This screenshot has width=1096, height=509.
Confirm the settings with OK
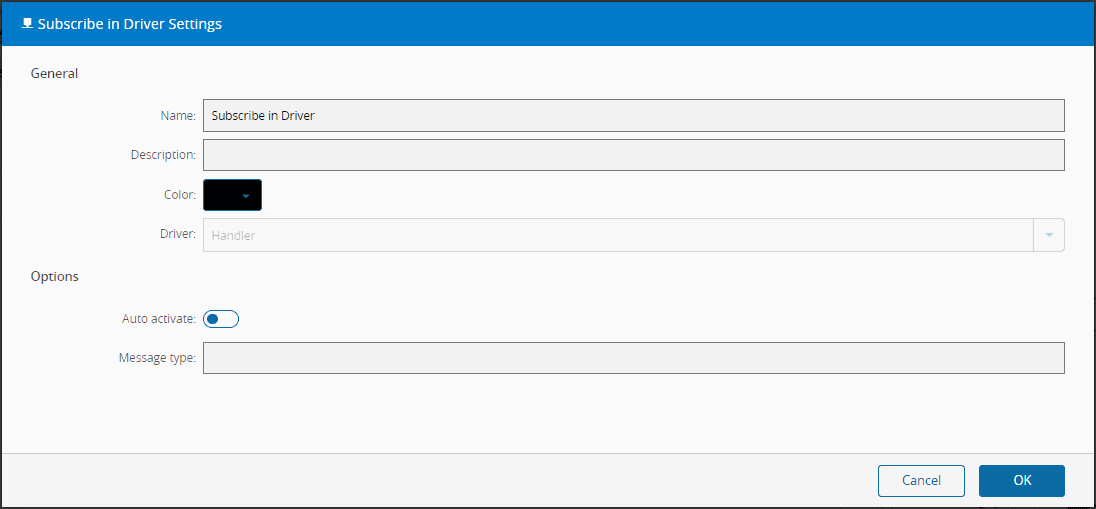click(x=1021, y=481)
